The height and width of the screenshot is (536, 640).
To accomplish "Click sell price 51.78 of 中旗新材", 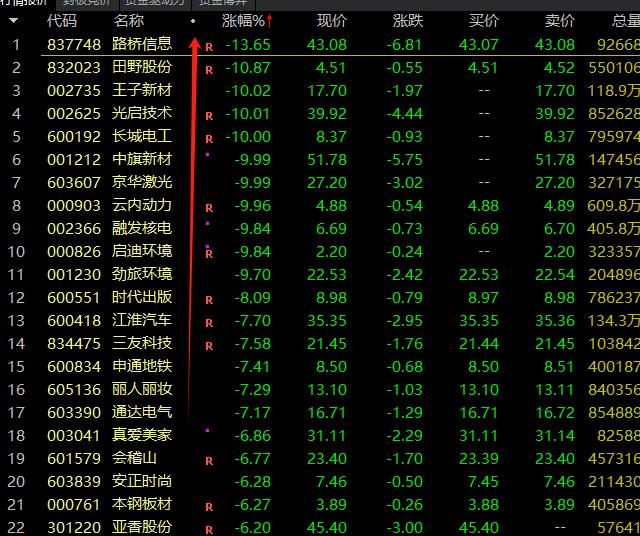I will click(x=555, y=160).
